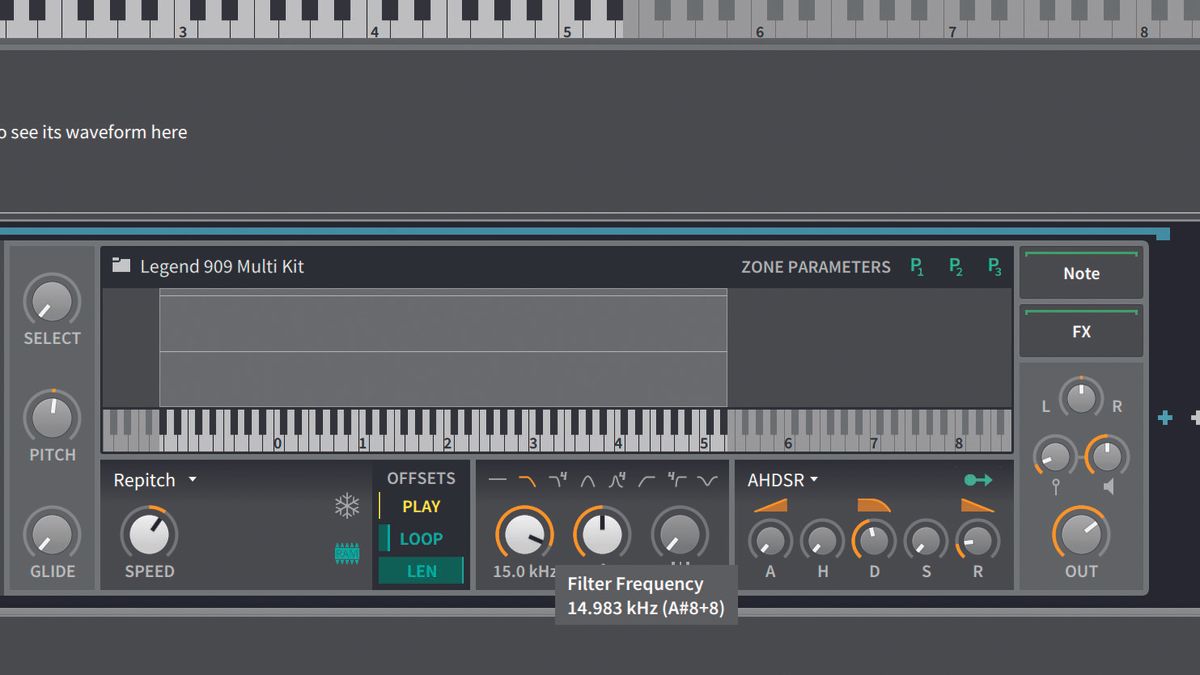This screenshot has width=1200, height=675.
Task: Adjust the OUT volume knob
Action: (x=1081, y=537)
